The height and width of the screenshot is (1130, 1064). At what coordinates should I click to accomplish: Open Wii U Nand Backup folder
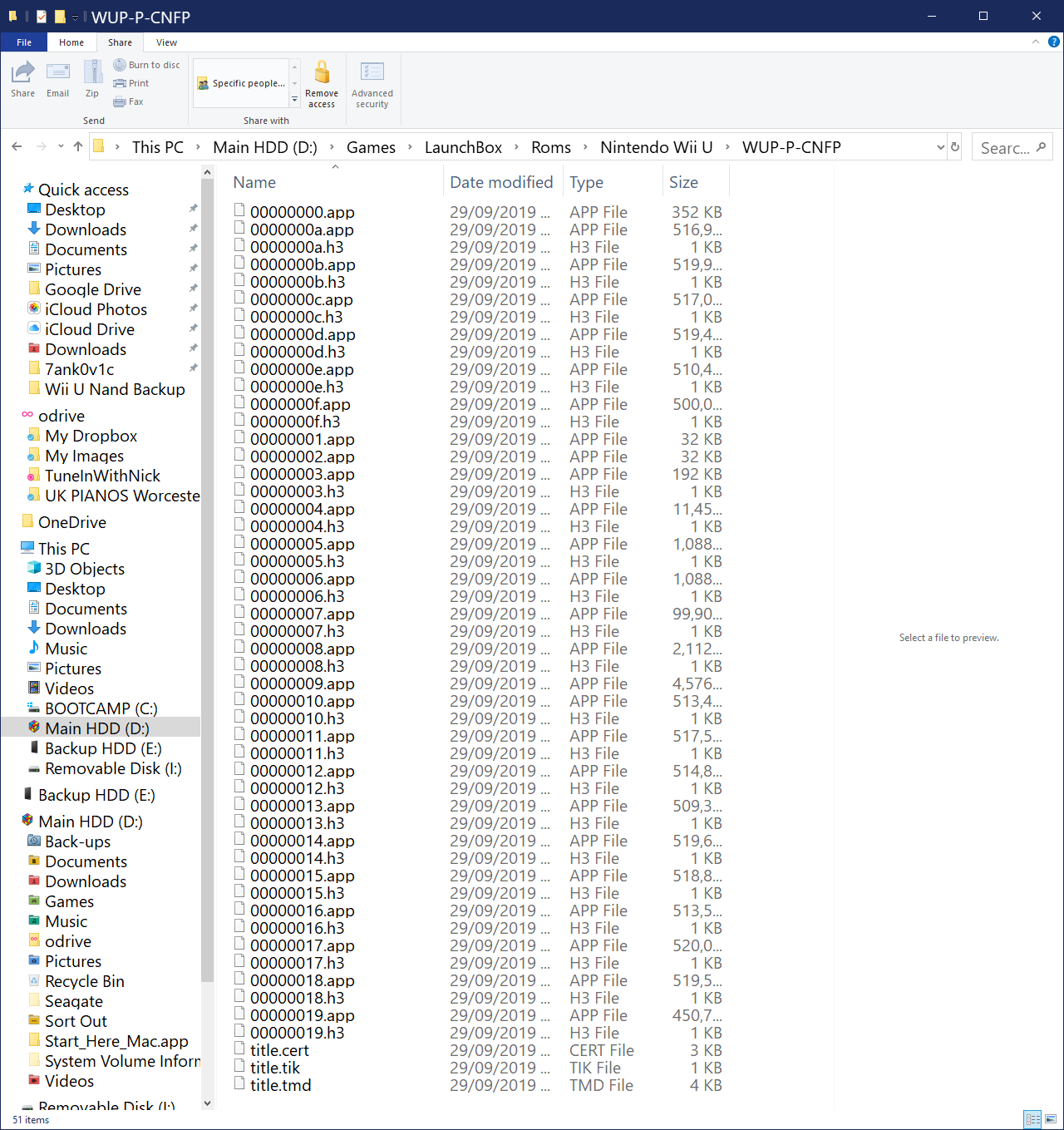(115, 389)
